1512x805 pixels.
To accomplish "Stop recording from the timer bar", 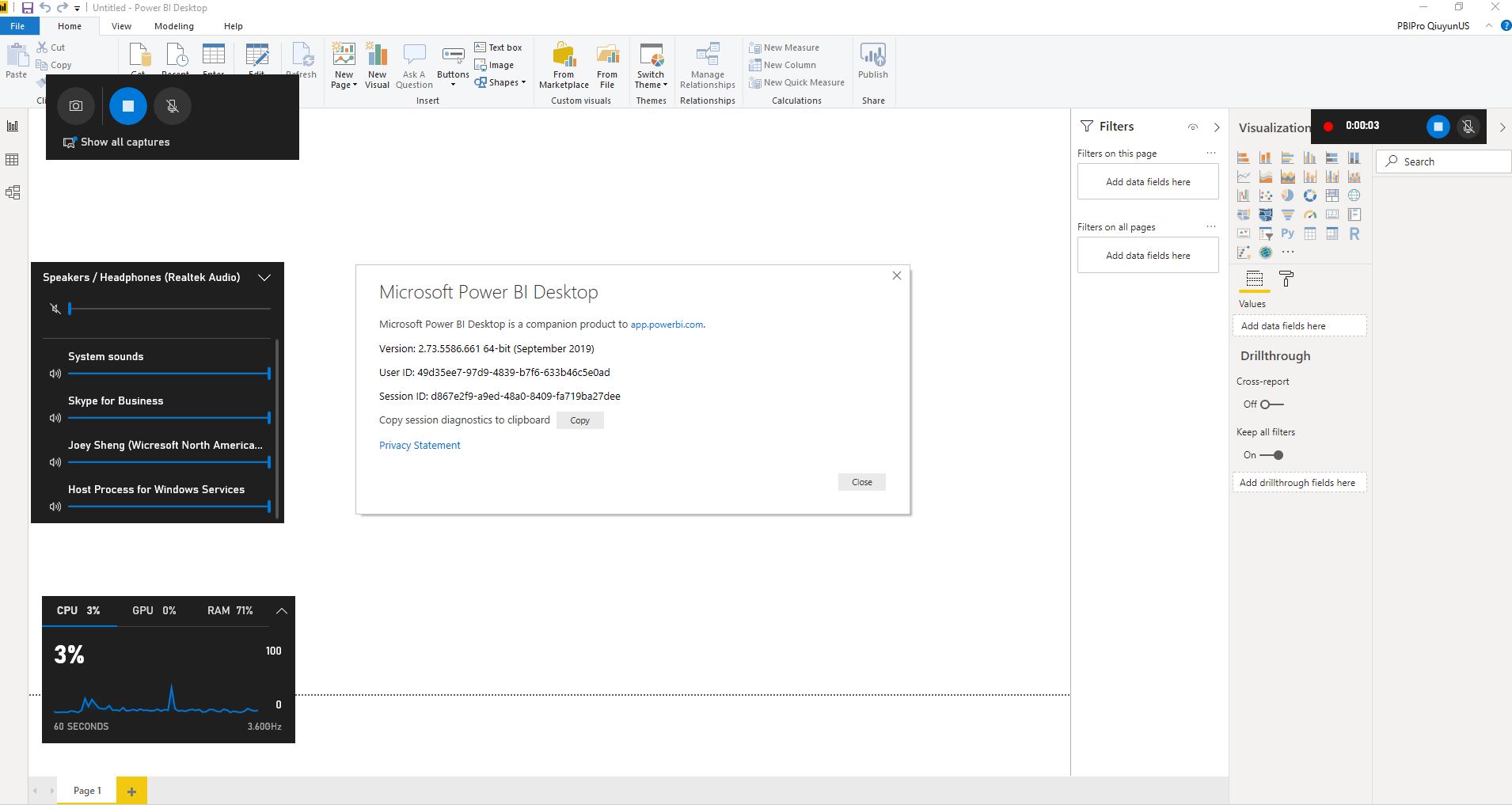I will tap(1438, 127).
